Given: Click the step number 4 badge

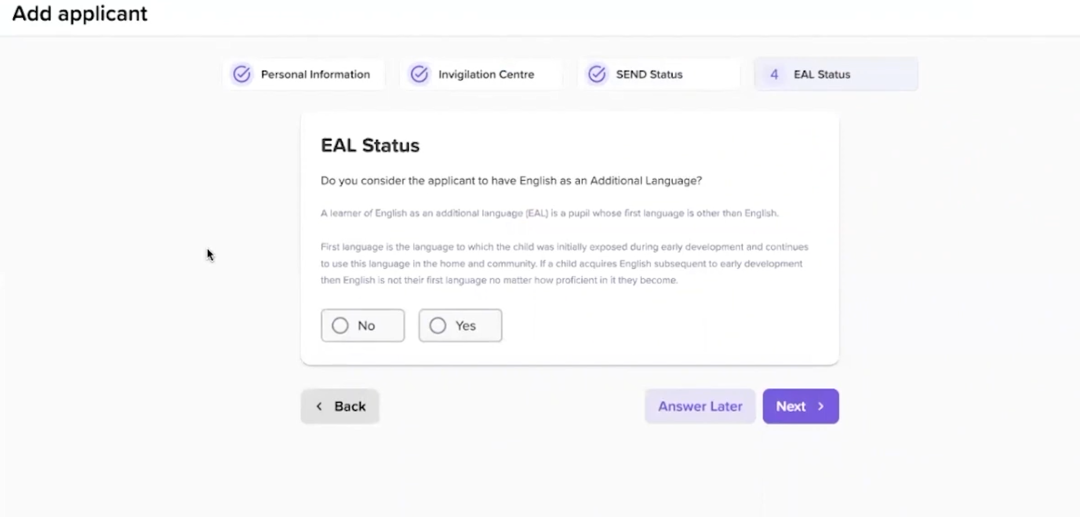Looking at the screenshot, I should [774, 74].
